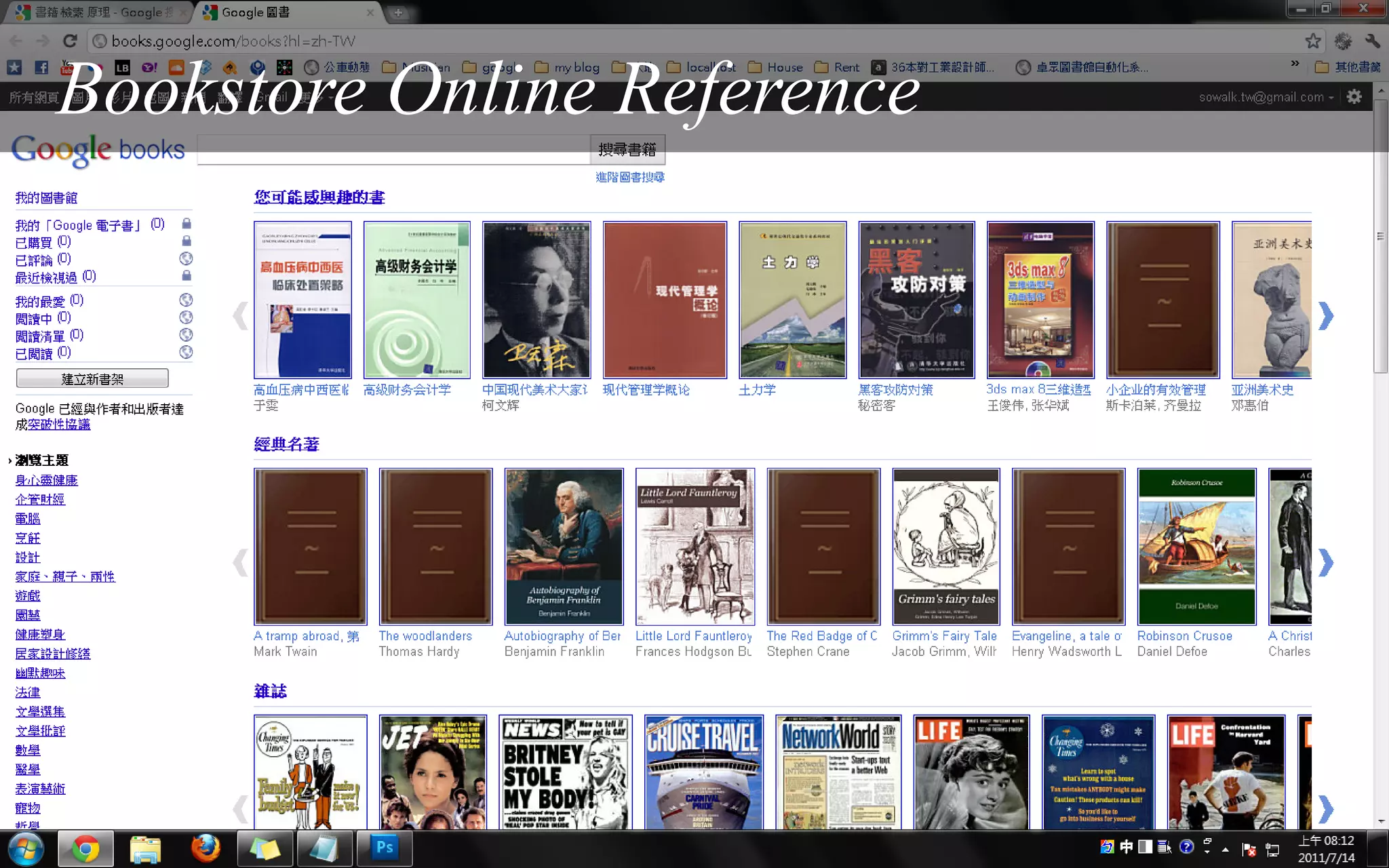Open the Rent bookmark folder
Viewport: 1389px width, 868px height.
coord(837,67)
